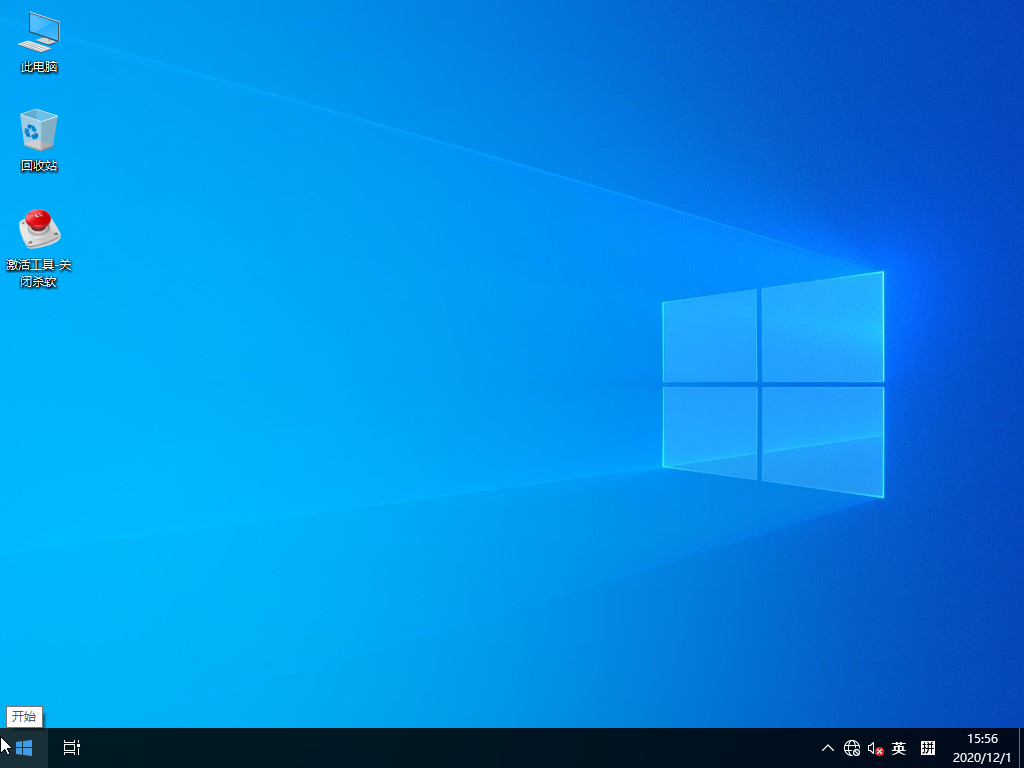Click the wallpaper Windows logo's bottom-right pane

pos(822,440)
